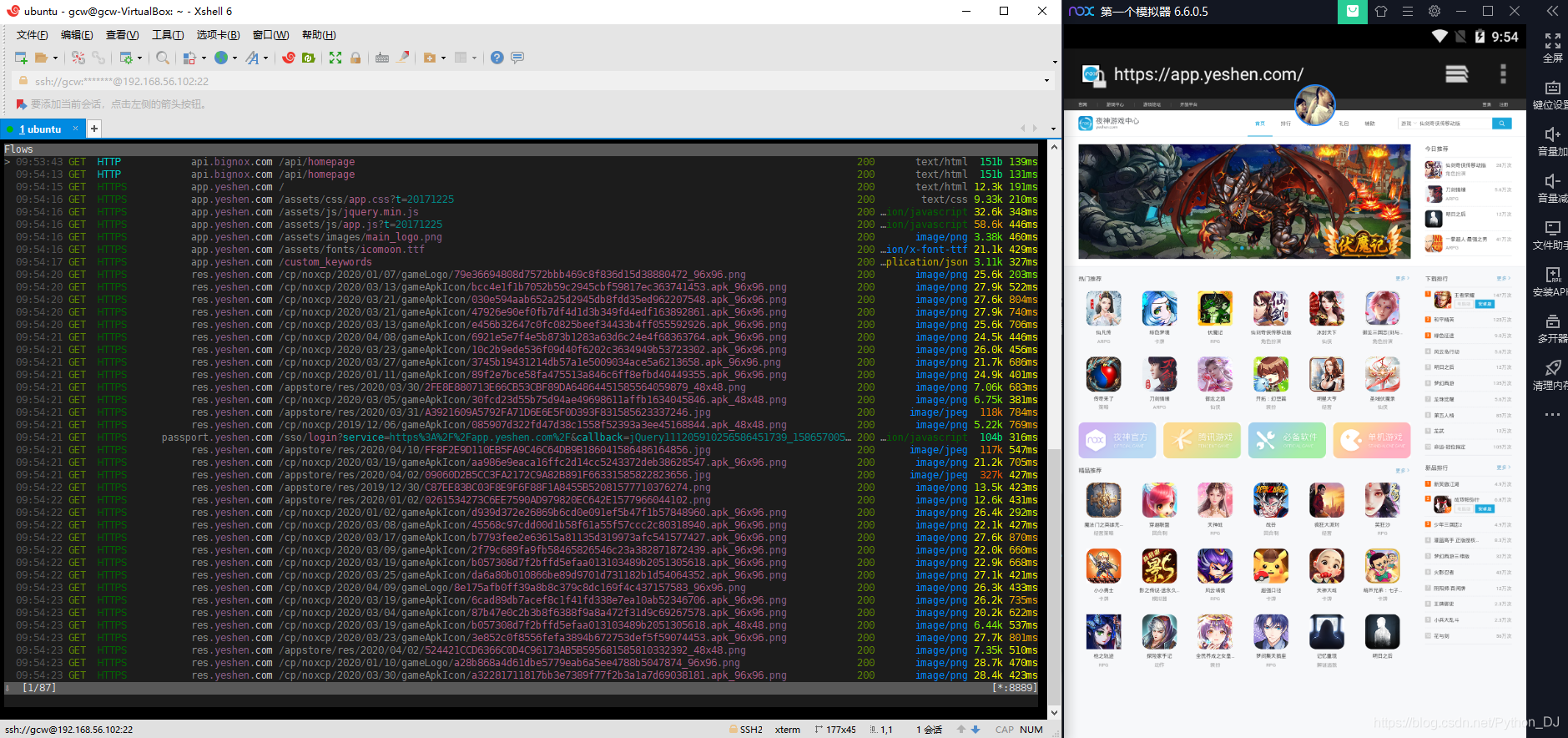Click the blue Help question mark icon
The image size is (1568, 738).
(497, 58)
